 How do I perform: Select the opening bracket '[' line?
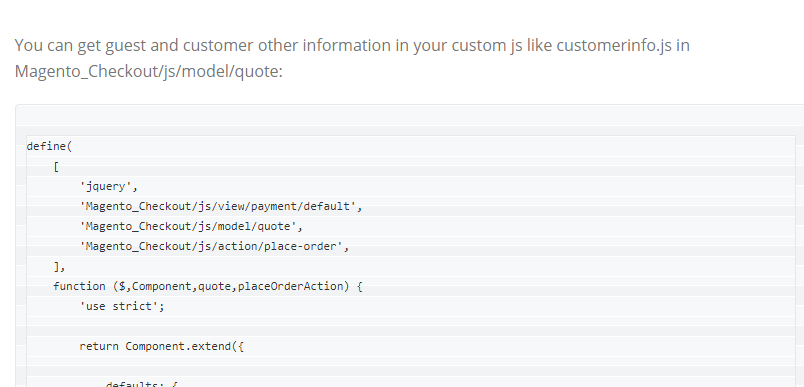point(56,167)
